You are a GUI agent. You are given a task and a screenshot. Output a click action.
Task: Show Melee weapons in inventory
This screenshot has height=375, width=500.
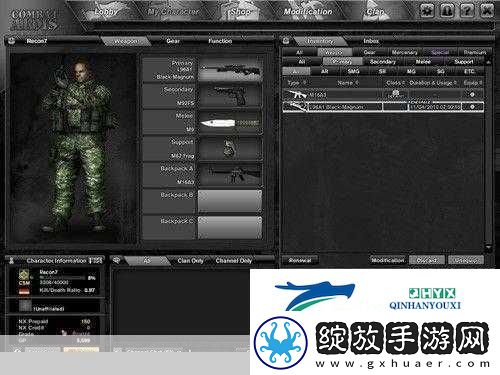(x=423, y=62)
